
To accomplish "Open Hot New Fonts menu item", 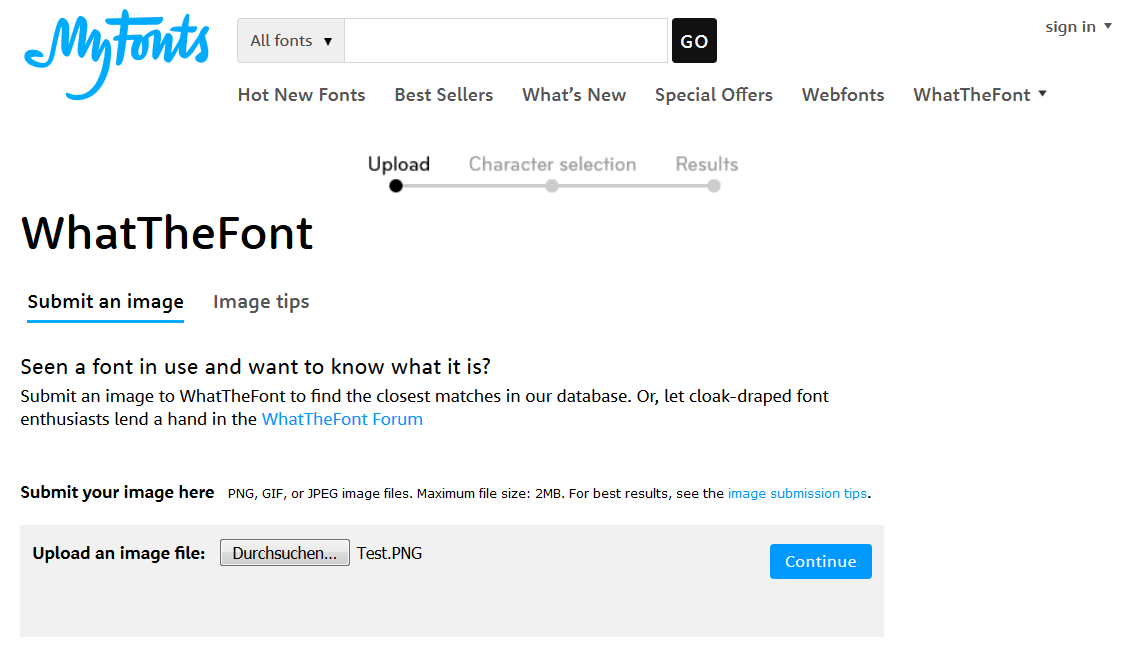I will [x=302, y=95].
